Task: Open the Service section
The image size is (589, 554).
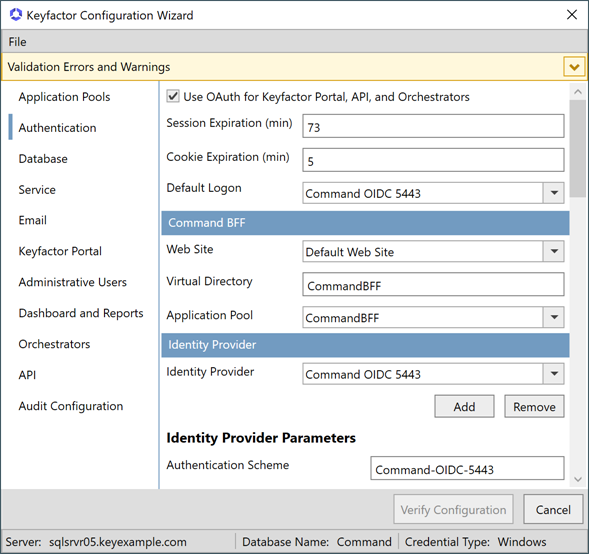Action: 37,190
